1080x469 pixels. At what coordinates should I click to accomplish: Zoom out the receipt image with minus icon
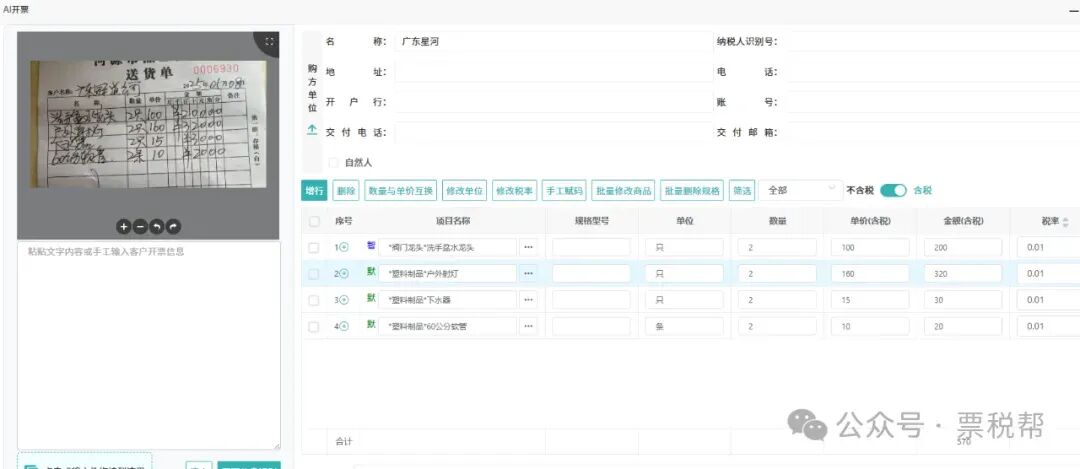(140, 226)
